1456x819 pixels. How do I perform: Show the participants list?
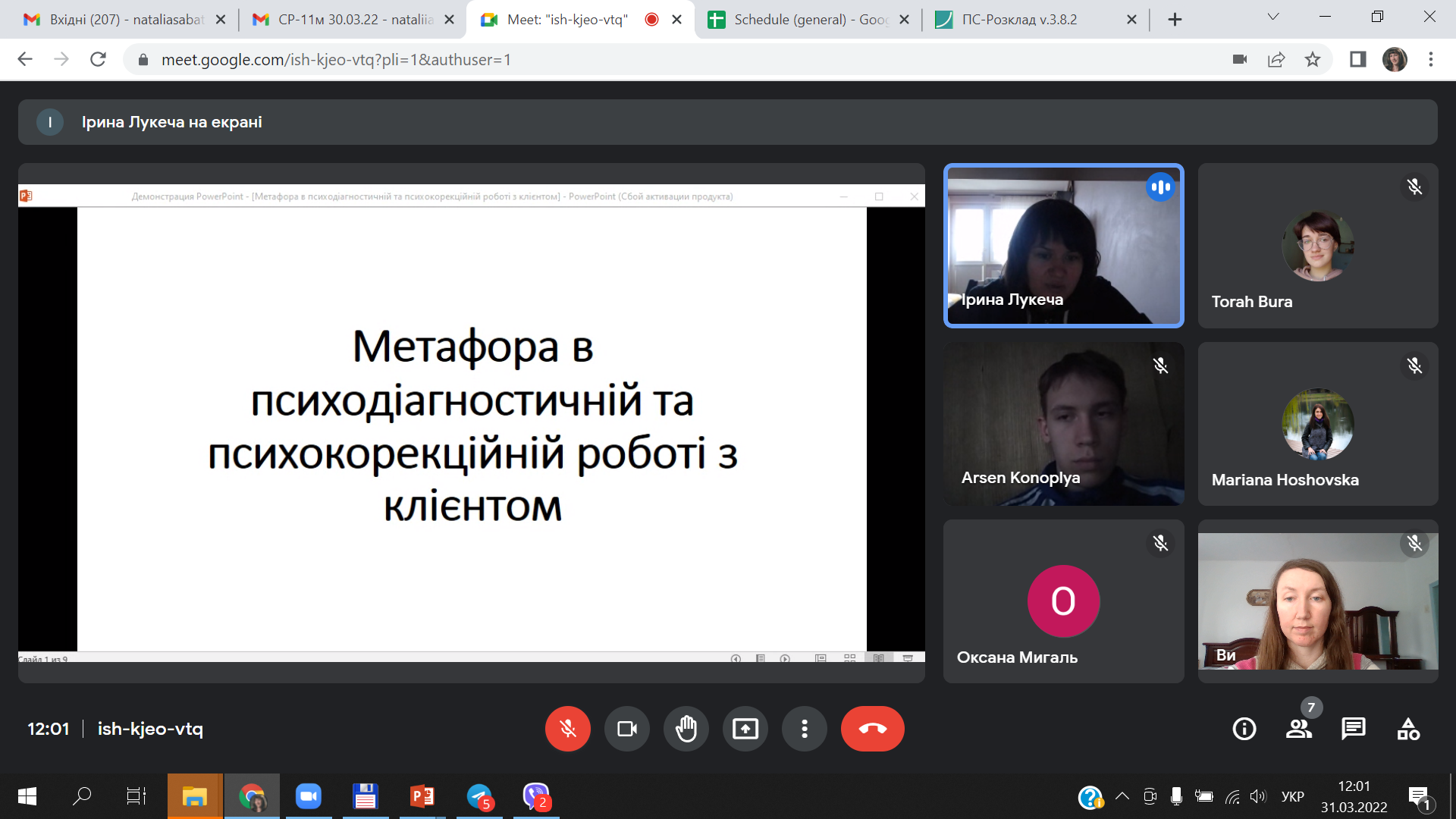(1298, 729)
